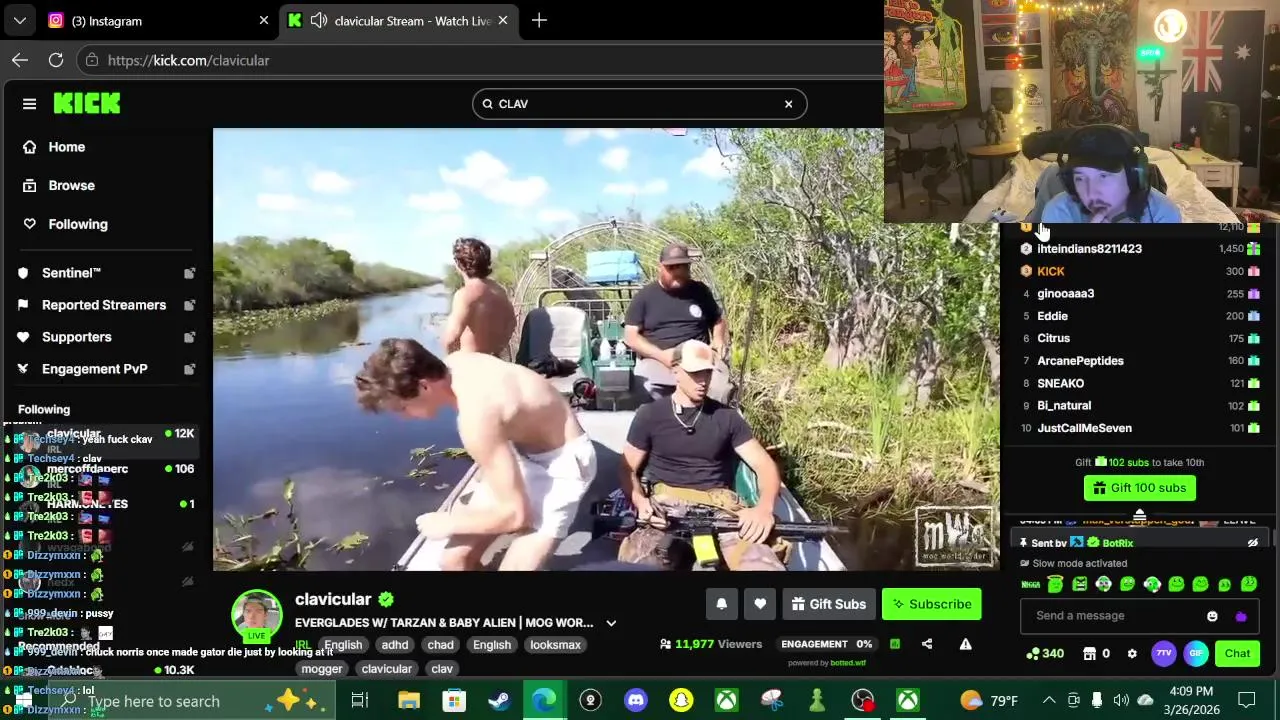
Task: Open the 7TV emote button
Action: coord(1164,654)
